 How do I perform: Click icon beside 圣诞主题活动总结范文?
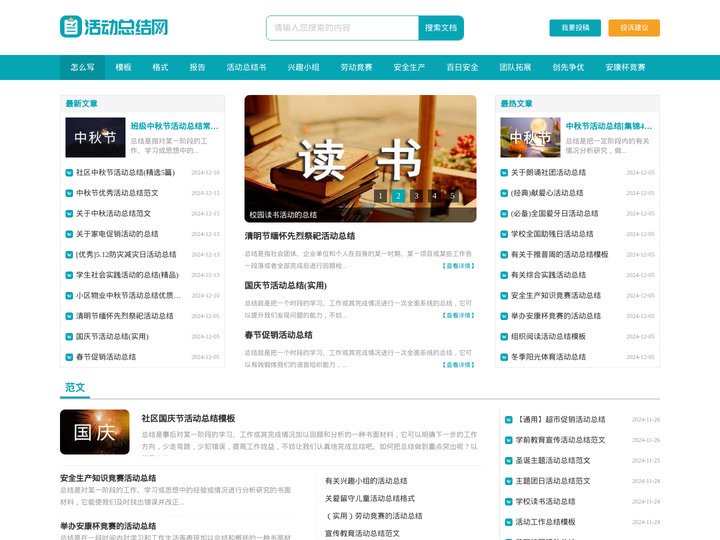(509, 461)
